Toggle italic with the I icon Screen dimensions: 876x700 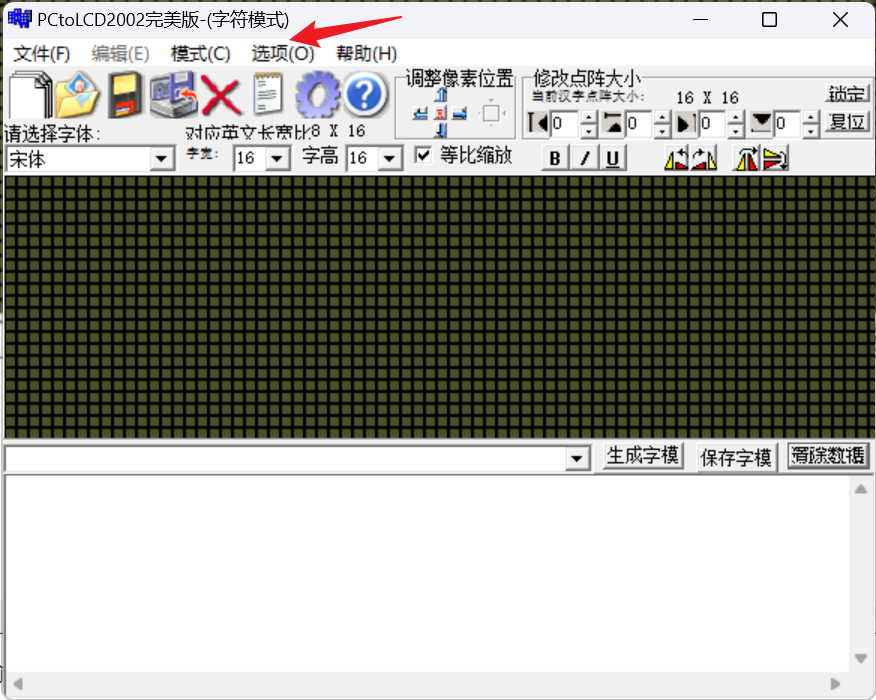pyautogui.click(x=584, y=158)
